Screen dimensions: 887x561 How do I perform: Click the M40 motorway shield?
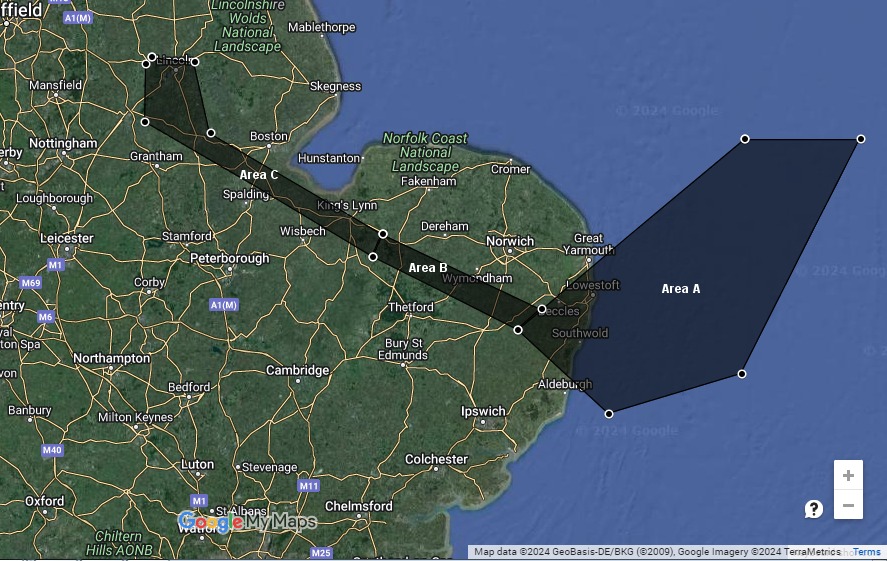pos(52,451)
